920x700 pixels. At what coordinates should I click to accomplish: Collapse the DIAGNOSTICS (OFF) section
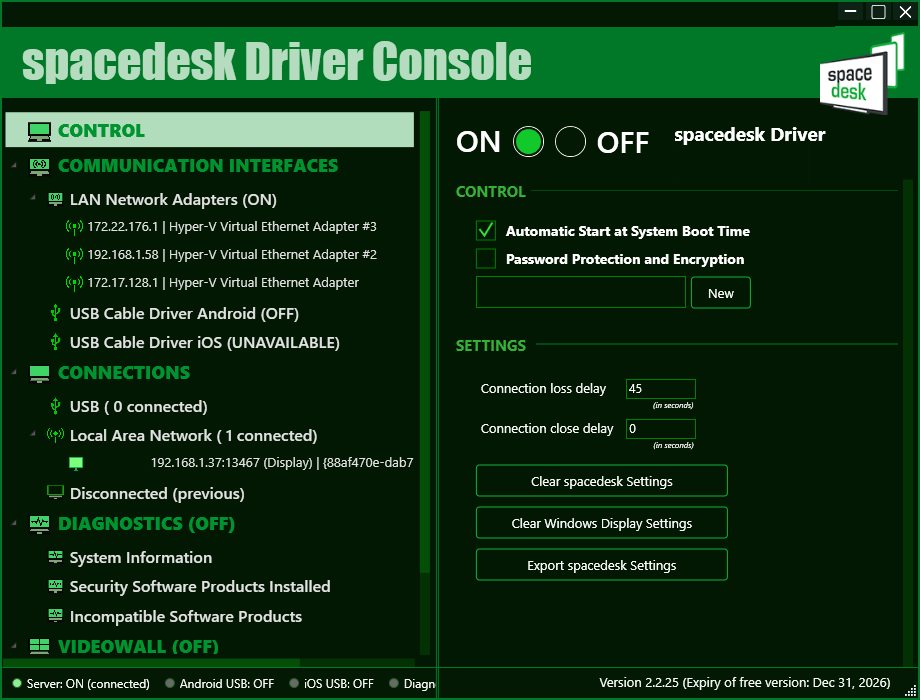(x=14, y=523)
